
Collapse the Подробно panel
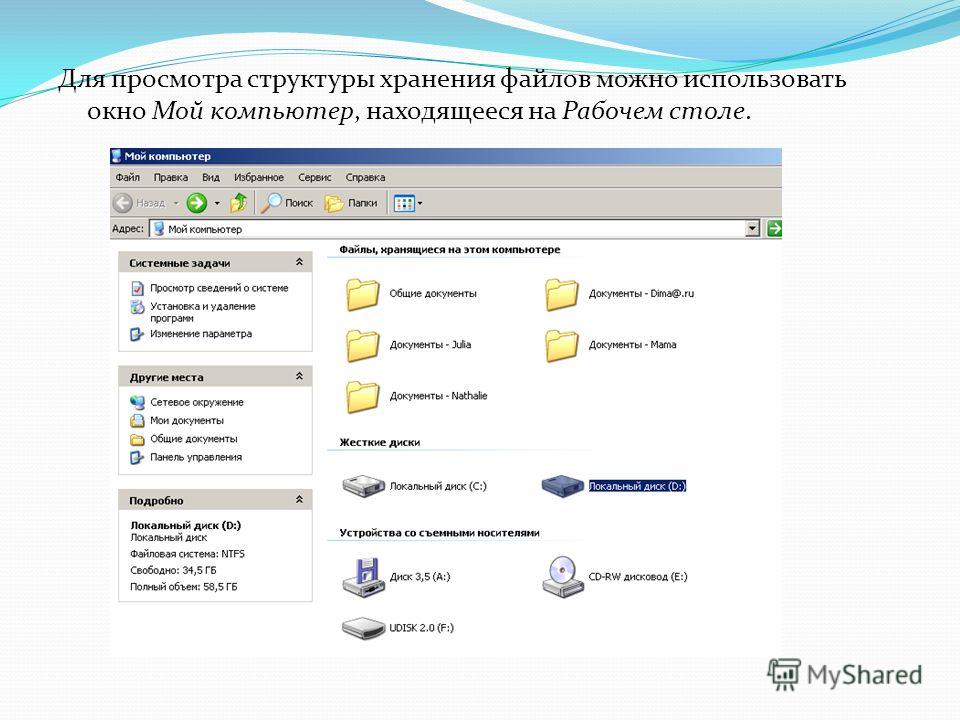click(x=299, y=500)
